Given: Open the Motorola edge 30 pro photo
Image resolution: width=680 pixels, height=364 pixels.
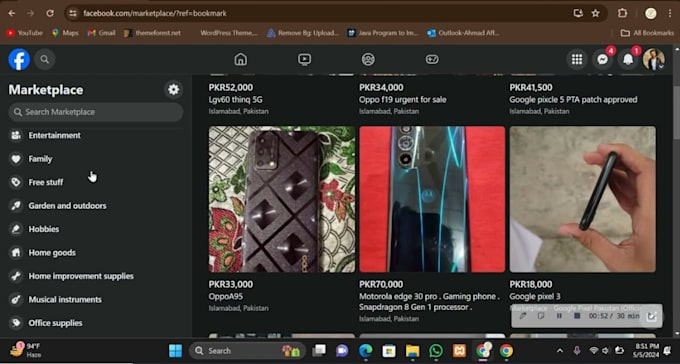Looking at the screenshot, I should point(432,199).
